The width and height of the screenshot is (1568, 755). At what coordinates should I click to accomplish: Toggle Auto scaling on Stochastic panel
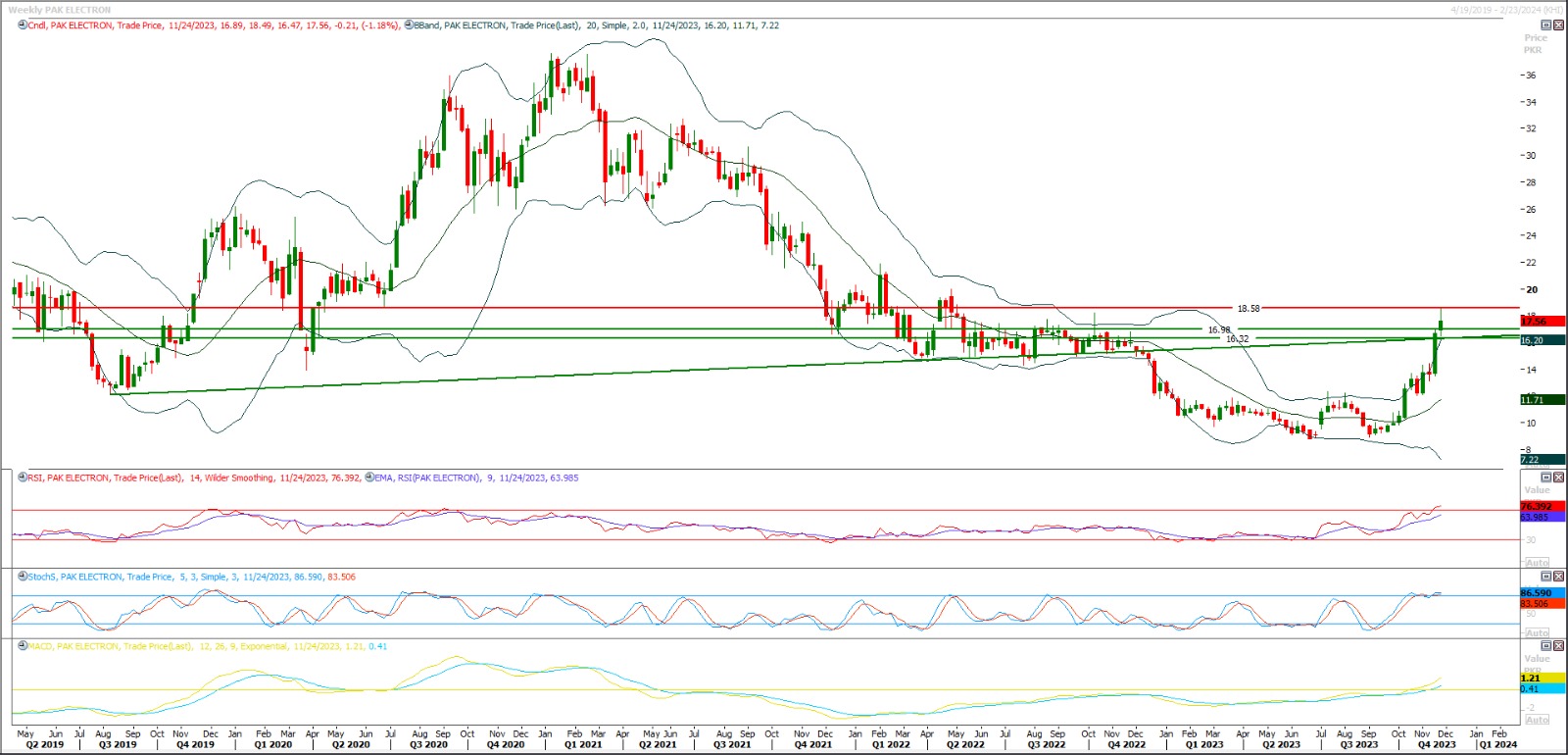pyautogui.click(x=1537, y=632)
